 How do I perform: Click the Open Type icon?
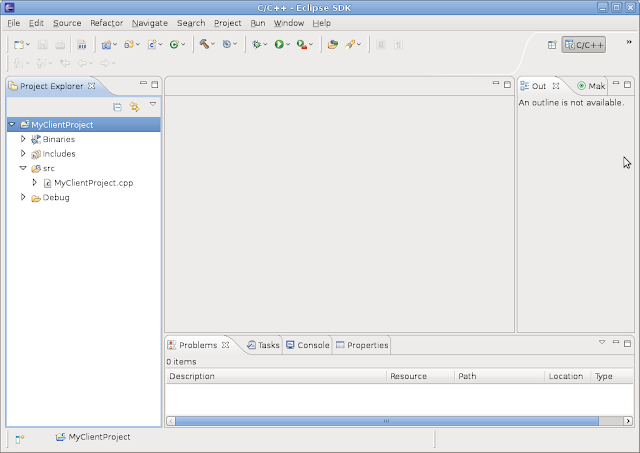tap(333, 44)
